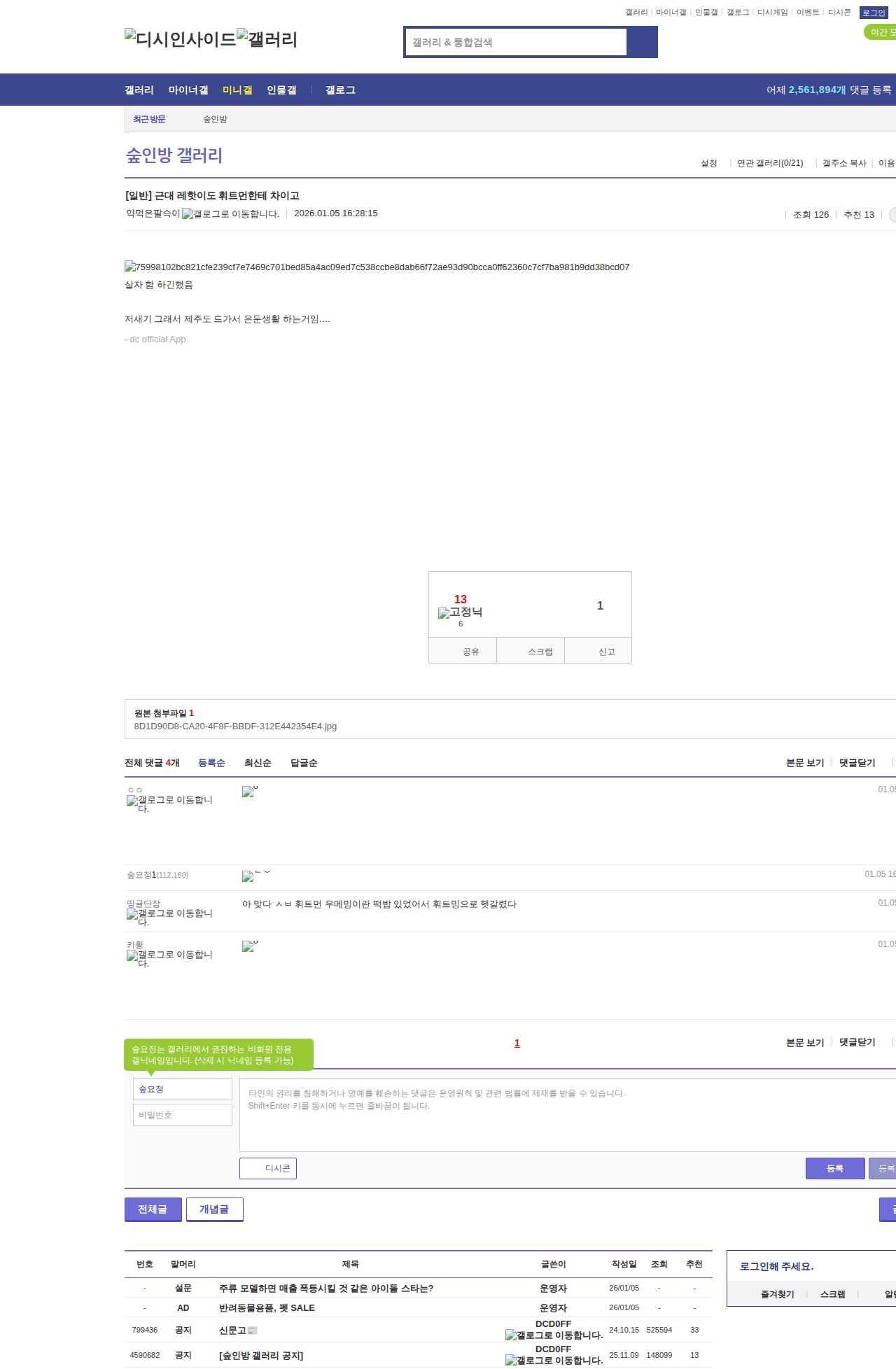
Task: Open the 디시콘 picker button
Action: pos(268,1168)
